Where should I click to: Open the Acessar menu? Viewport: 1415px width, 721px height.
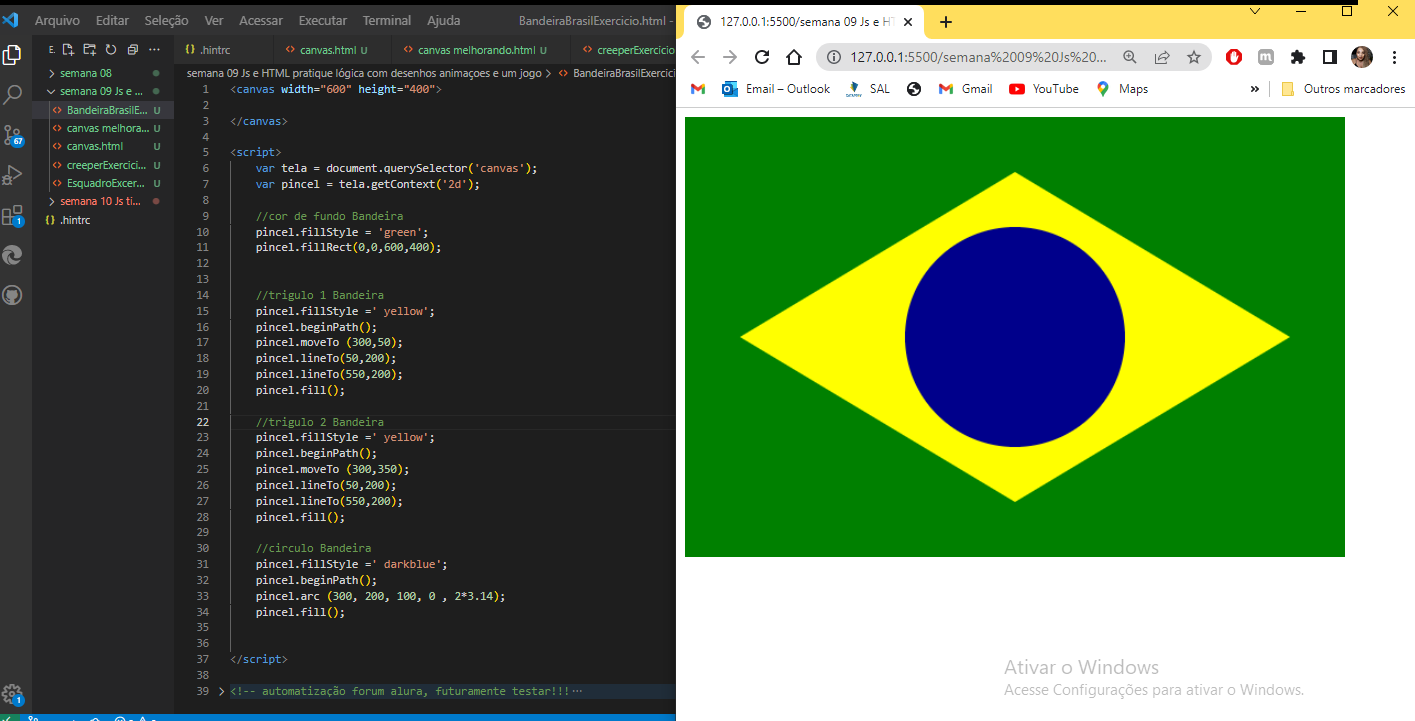261,20
